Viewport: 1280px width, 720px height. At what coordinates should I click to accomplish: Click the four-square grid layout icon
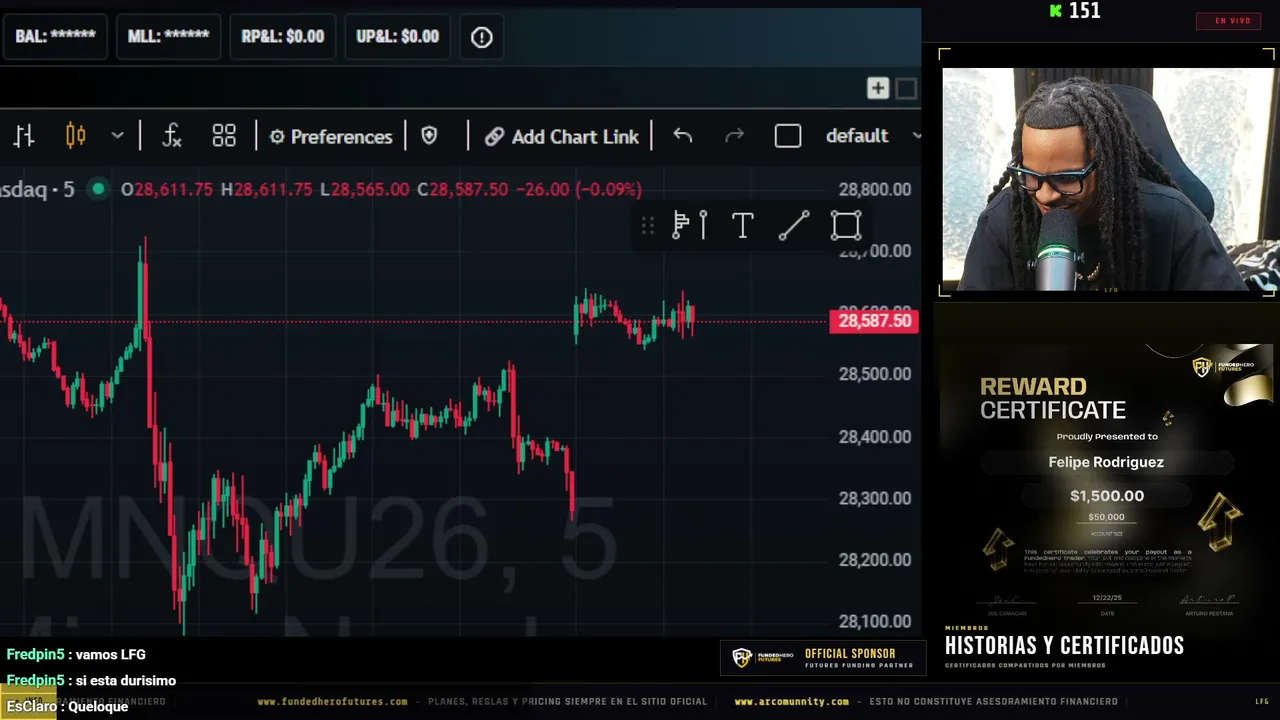click(224, 136)
